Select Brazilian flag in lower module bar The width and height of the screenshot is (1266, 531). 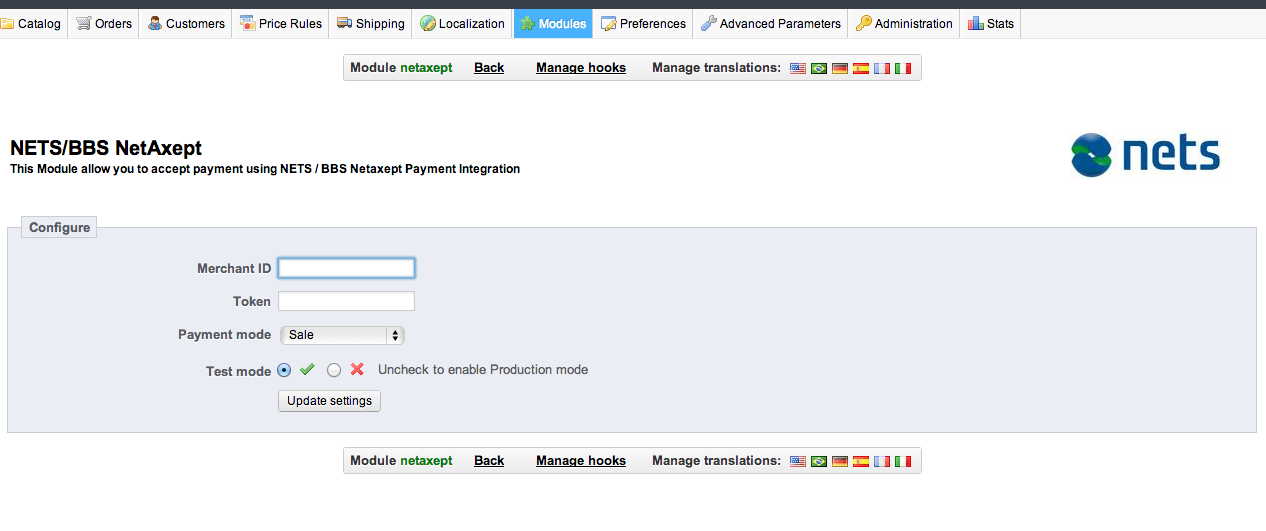coord(819,461)
